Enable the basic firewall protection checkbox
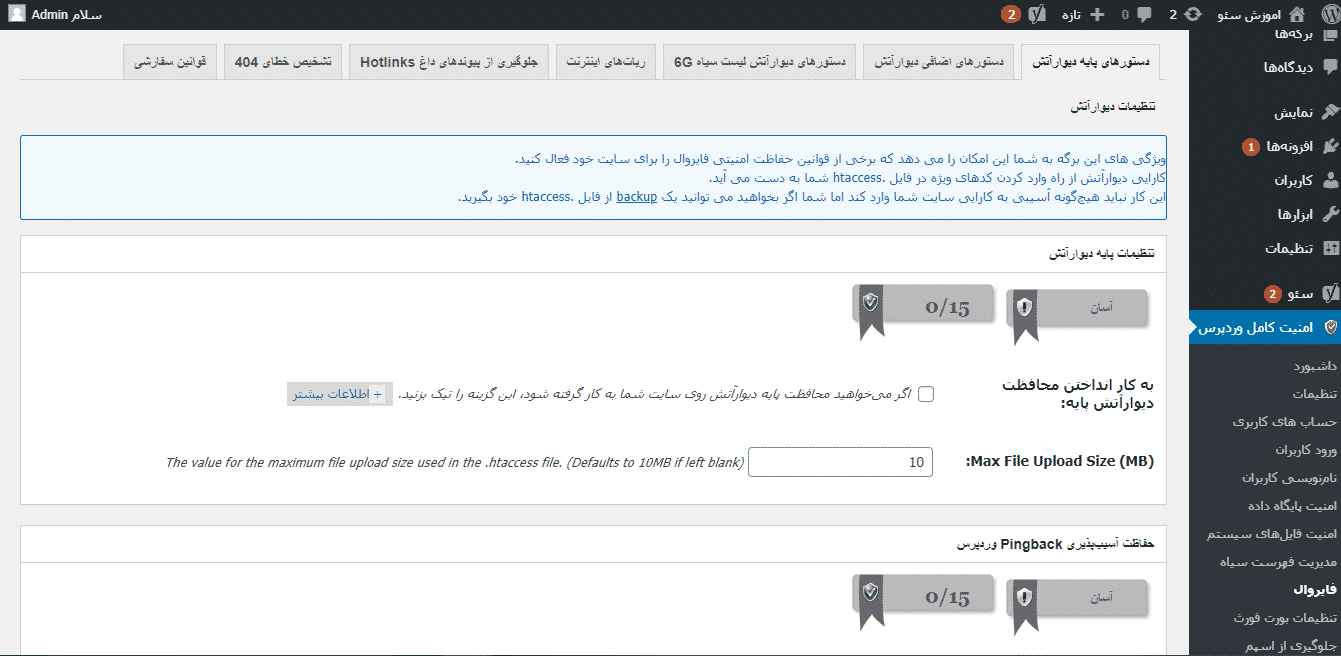 pyautogui.click(x=926, y=394)
